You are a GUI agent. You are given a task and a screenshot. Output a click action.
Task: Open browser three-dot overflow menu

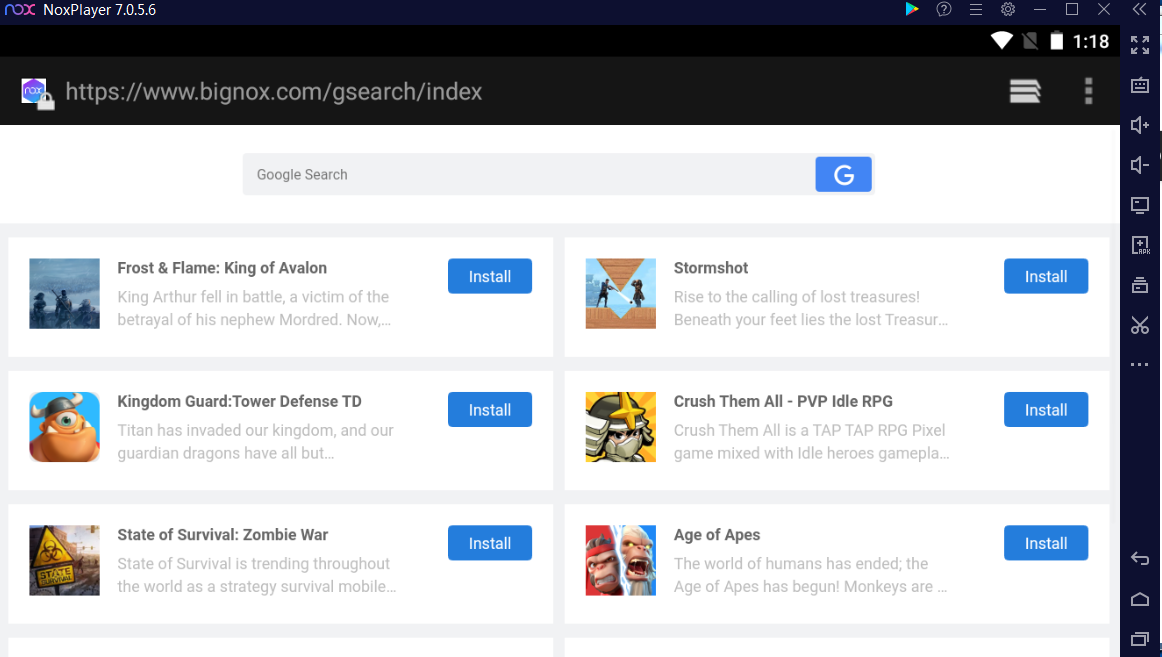(1088, 91)
